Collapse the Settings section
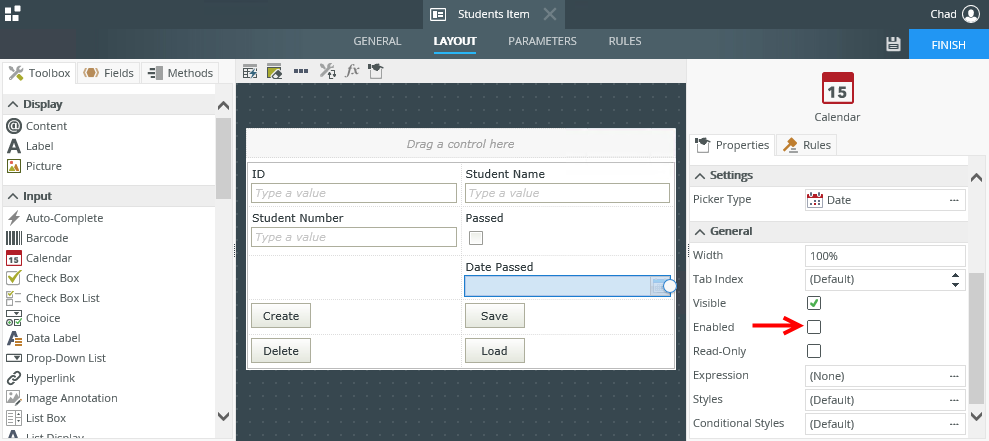This screenshot has width=989, height=441. pyautogui.click(x=699, y=176)
